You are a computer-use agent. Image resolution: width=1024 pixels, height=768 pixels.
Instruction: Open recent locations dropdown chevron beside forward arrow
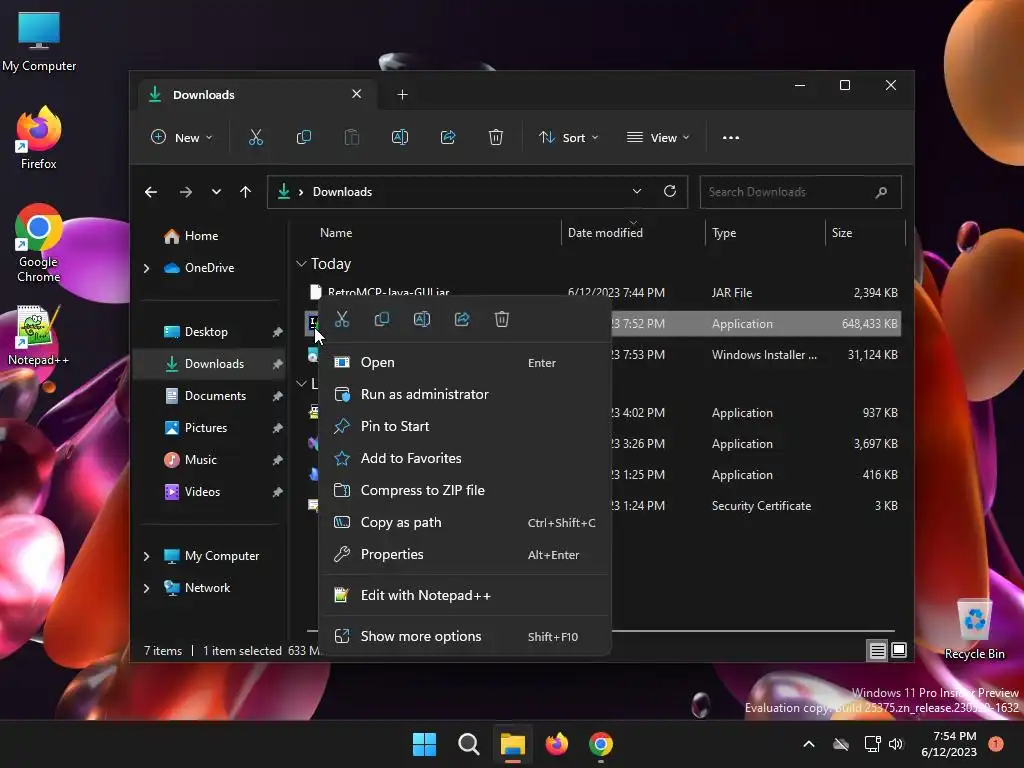click(x=216, y=192)
